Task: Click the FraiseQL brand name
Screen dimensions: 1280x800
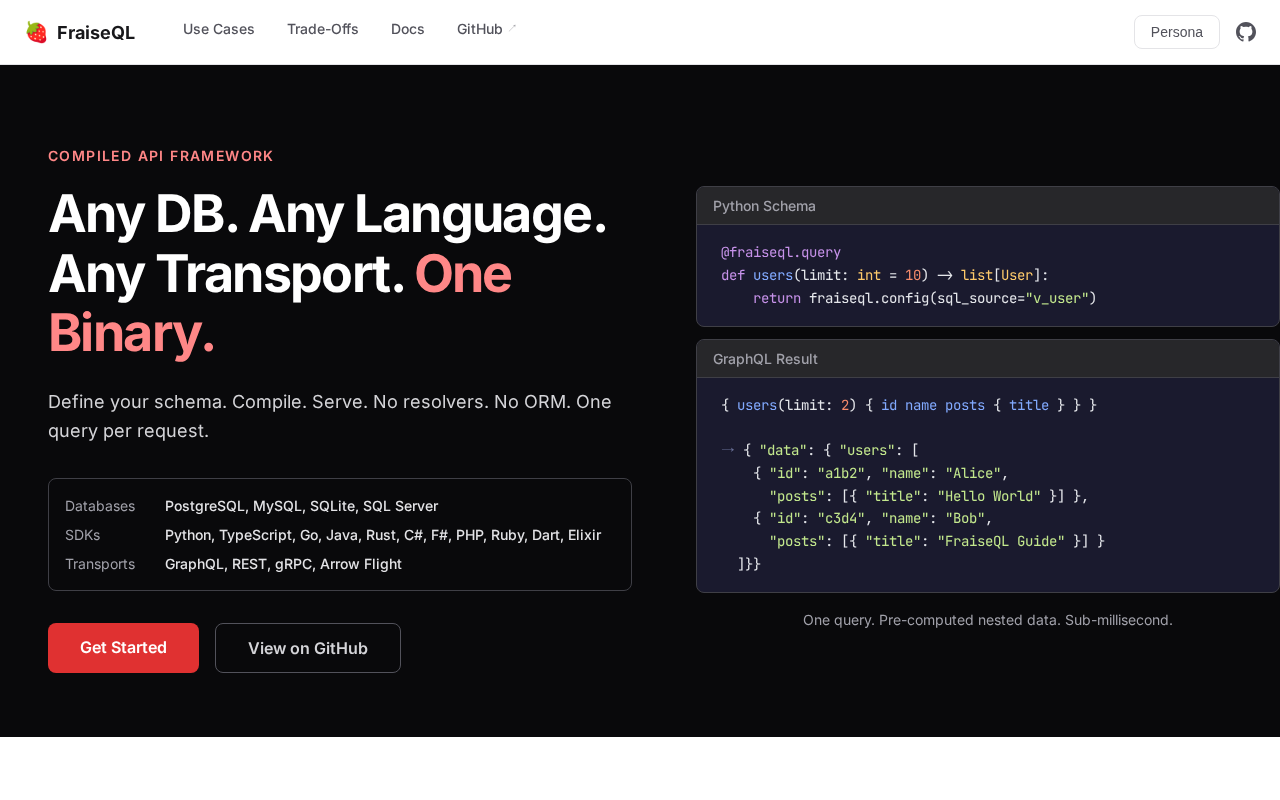Action: (x=96, y=33)
